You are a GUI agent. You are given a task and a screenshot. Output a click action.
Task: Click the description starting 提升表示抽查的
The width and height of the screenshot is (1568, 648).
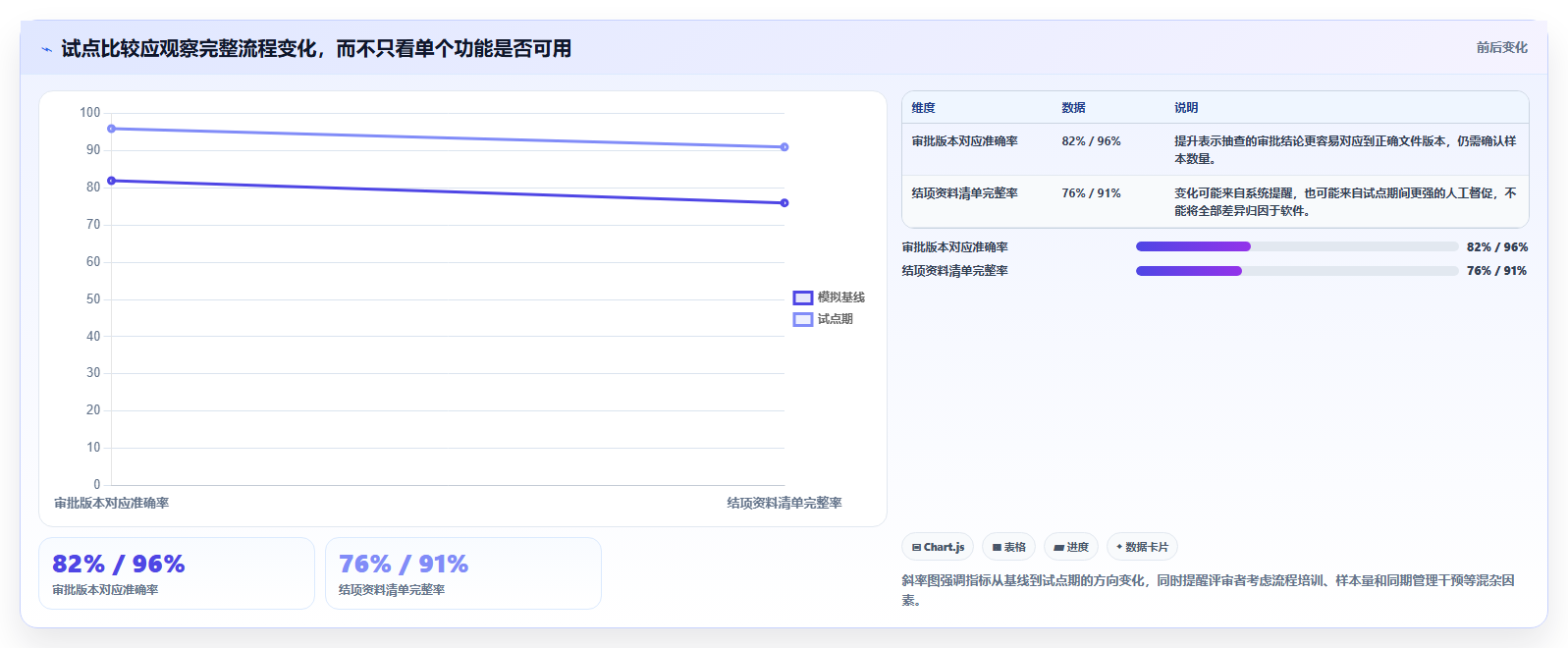click(x=1345, y=150)
